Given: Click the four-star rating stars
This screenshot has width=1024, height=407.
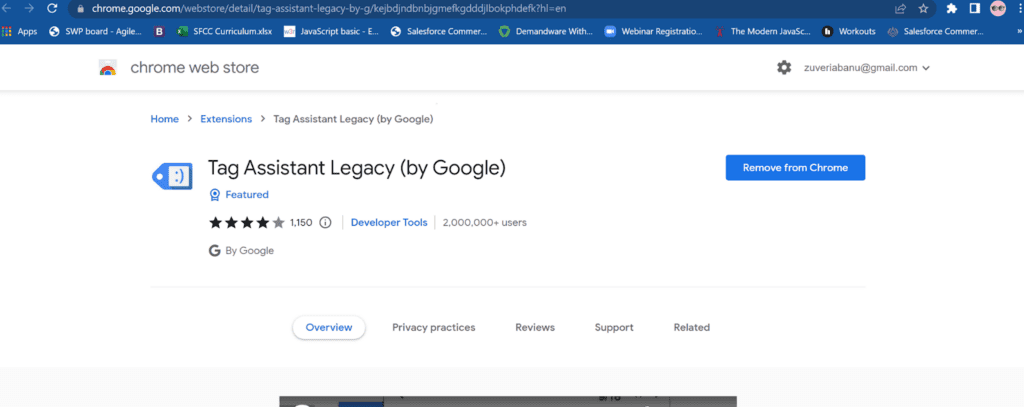Looking at the screenshot, I should click(x=247, y=223).
